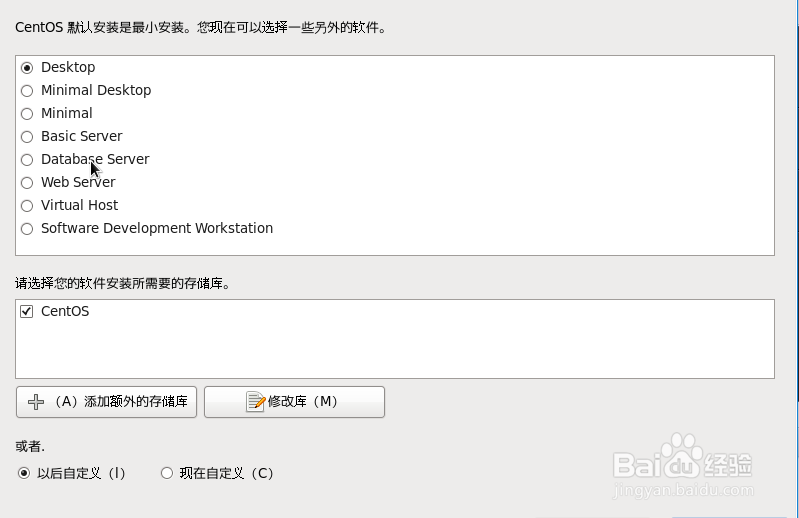Choose Software Development Workstation option
799x518 pixels.
coord(27,229)
